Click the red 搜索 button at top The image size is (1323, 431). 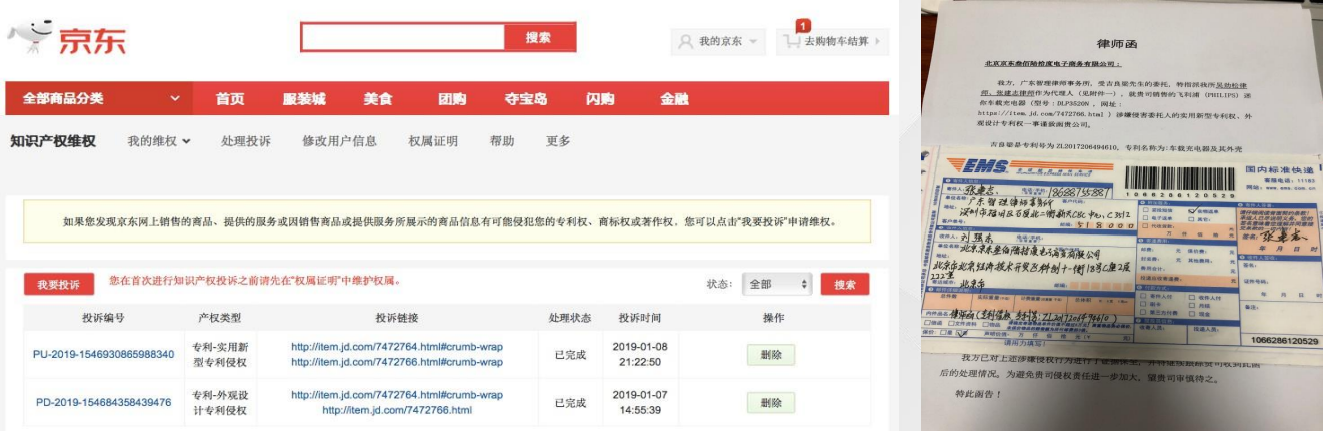[x=540, y=37]
